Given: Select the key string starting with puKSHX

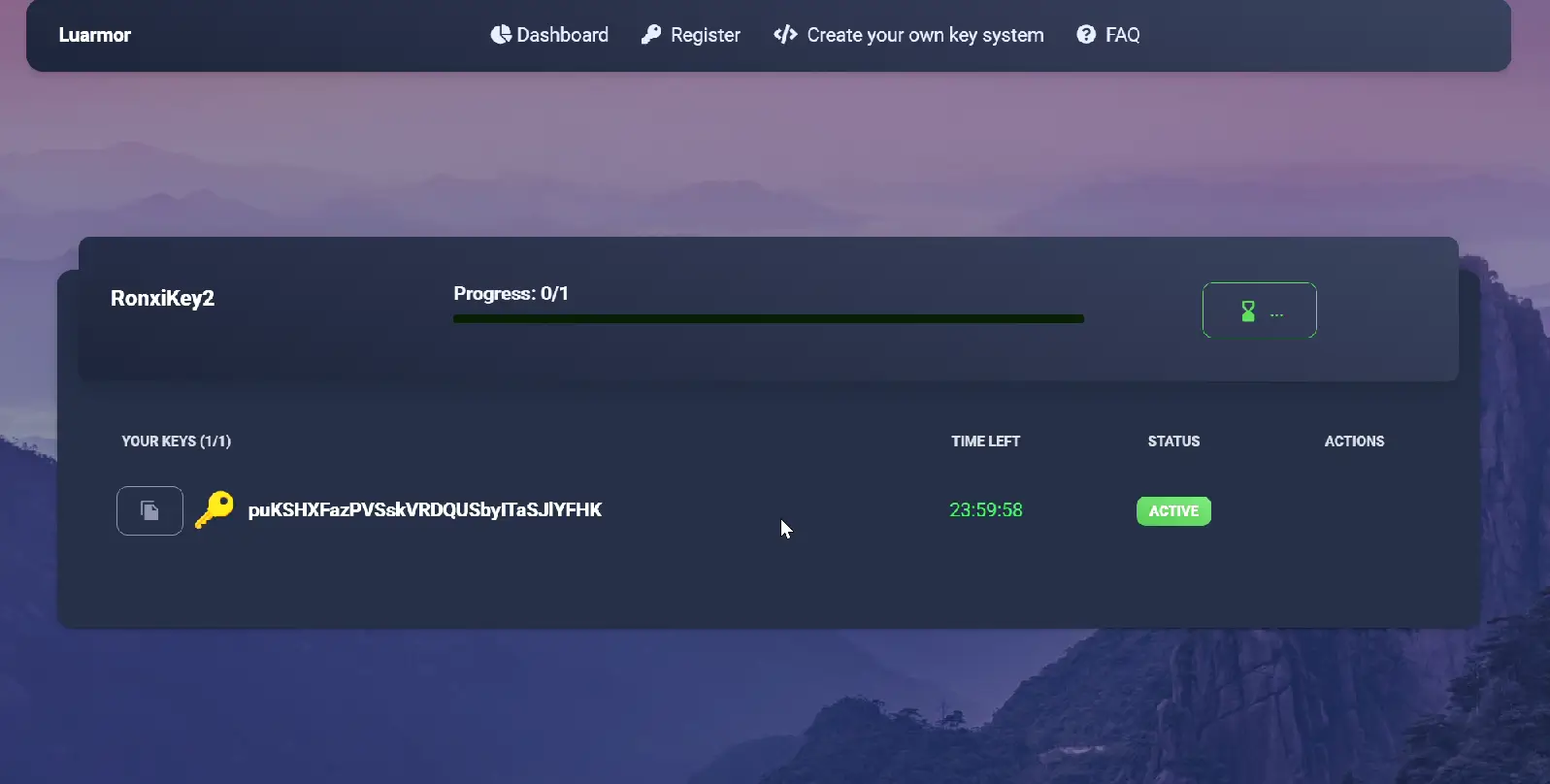Looking at the screenshot, I should click(424, 509).
